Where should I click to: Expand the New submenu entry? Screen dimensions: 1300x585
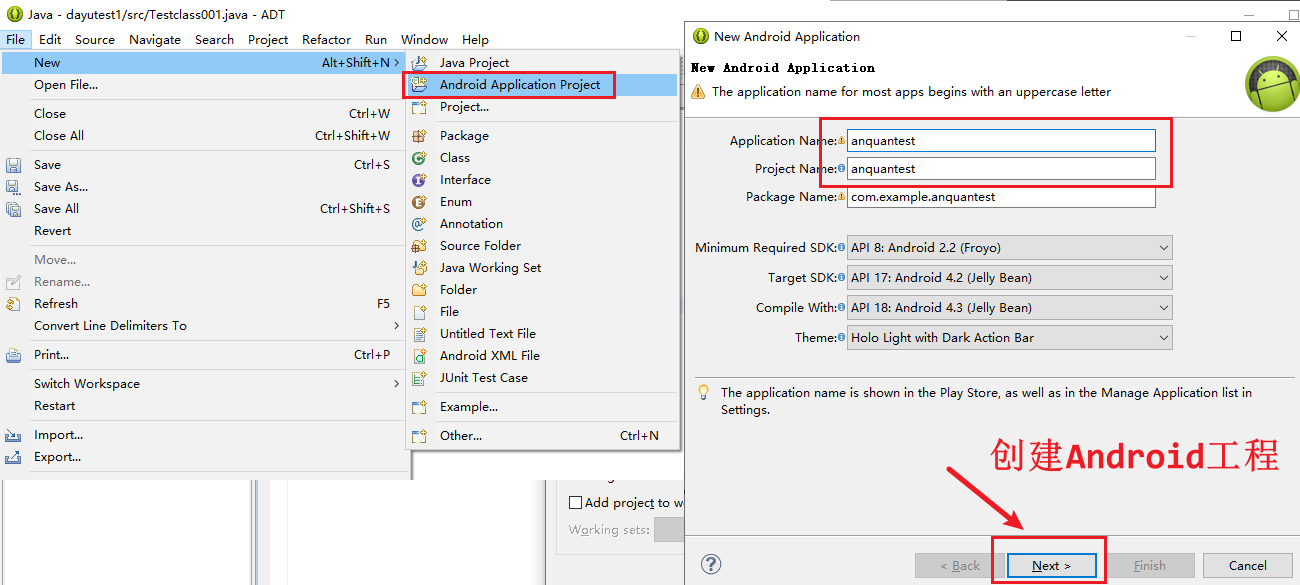[203, 62]
